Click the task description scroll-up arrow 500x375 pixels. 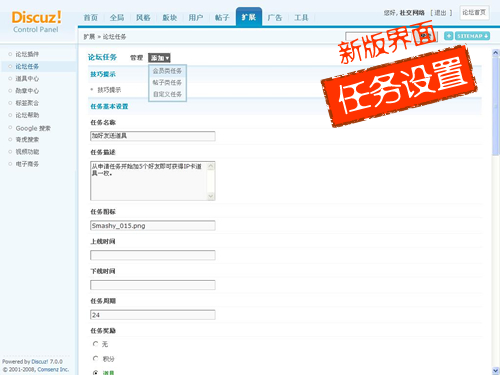(211, 166)
